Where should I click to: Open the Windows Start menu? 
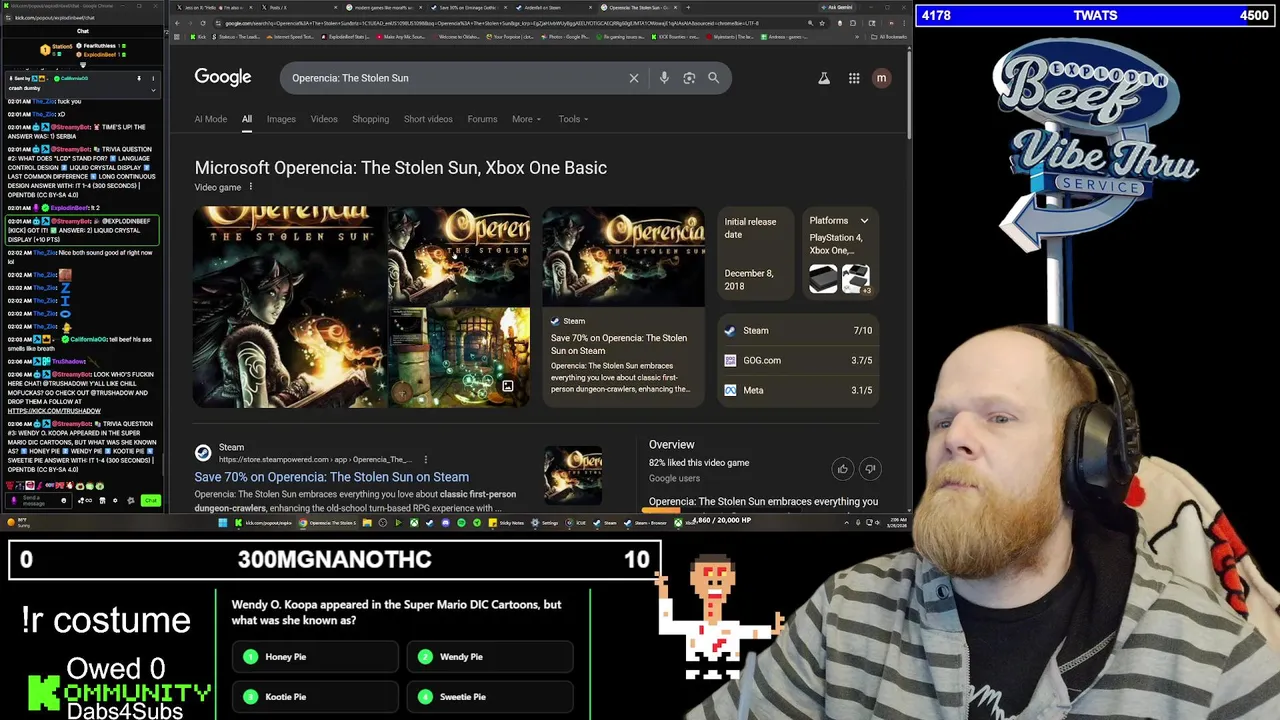point(222,521)
